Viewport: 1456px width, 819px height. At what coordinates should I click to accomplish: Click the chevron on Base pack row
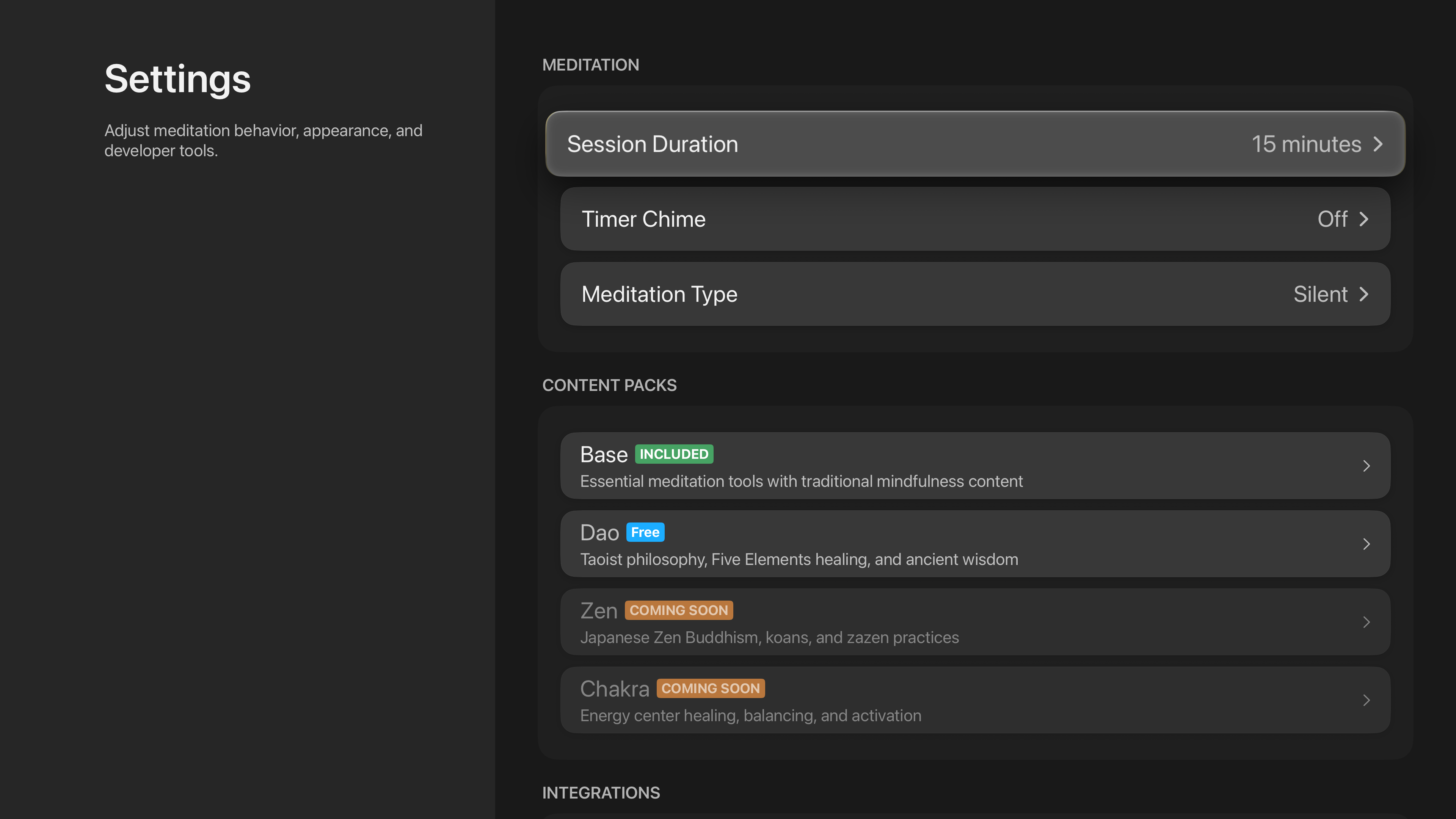click(x=1366, y=466)
